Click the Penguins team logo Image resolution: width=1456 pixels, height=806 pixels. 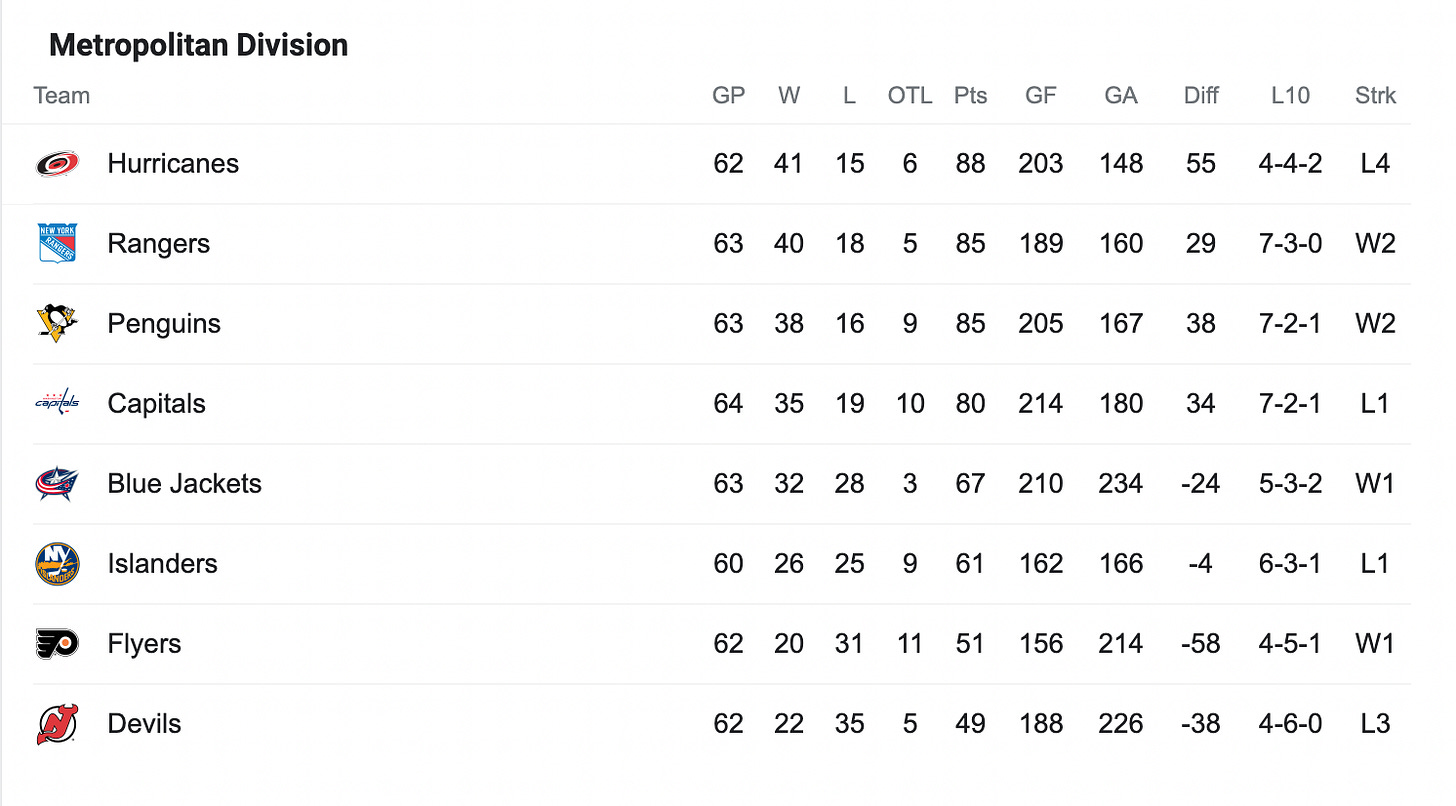57,324
